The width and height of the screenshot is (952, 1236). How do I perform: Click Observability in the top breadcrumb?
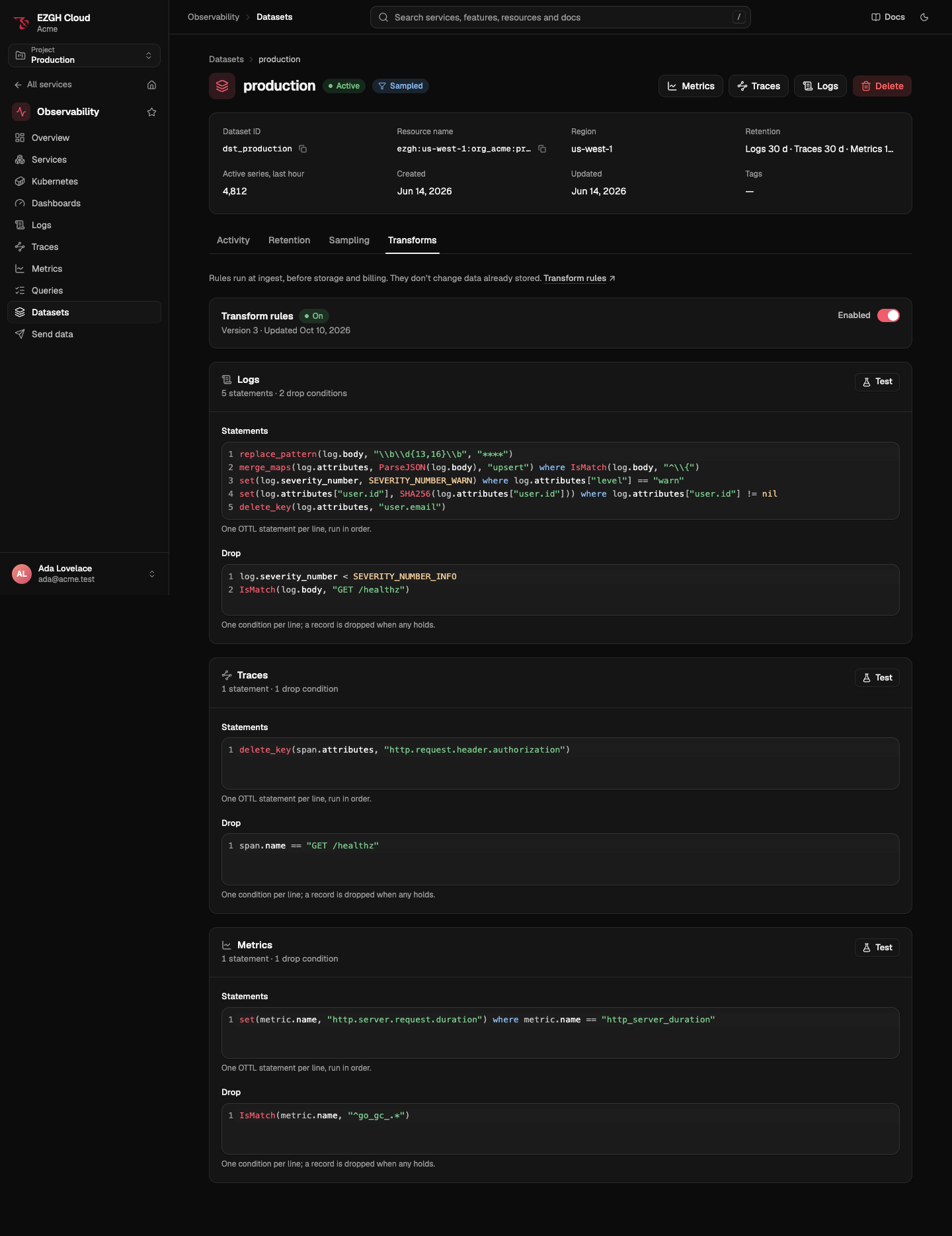(x=214, y=17)
